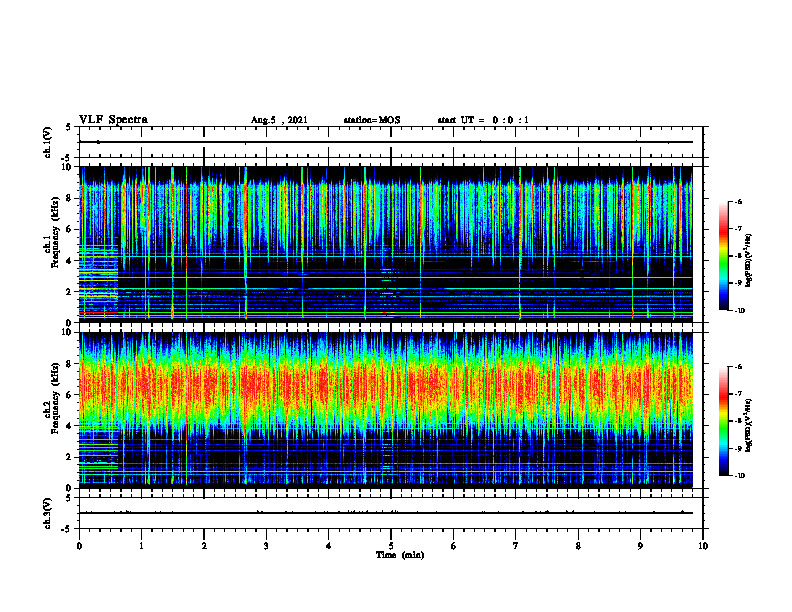Click ch.1 frequency axis tick label "8"
Screen dimensions: 792x612
[69, 198]
